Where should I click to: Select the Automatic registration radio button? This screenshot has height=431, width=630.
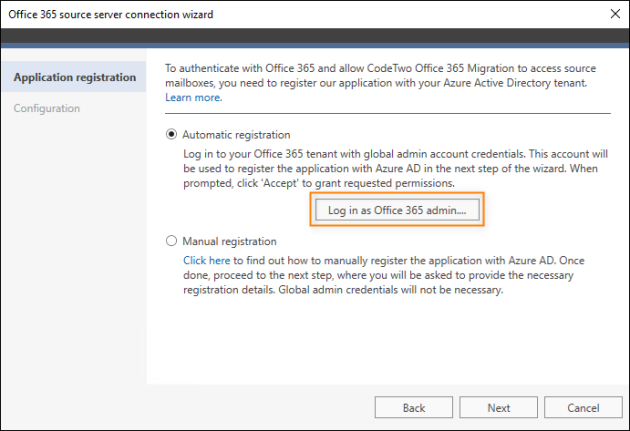pyautogui.click(x=172, y=135)
